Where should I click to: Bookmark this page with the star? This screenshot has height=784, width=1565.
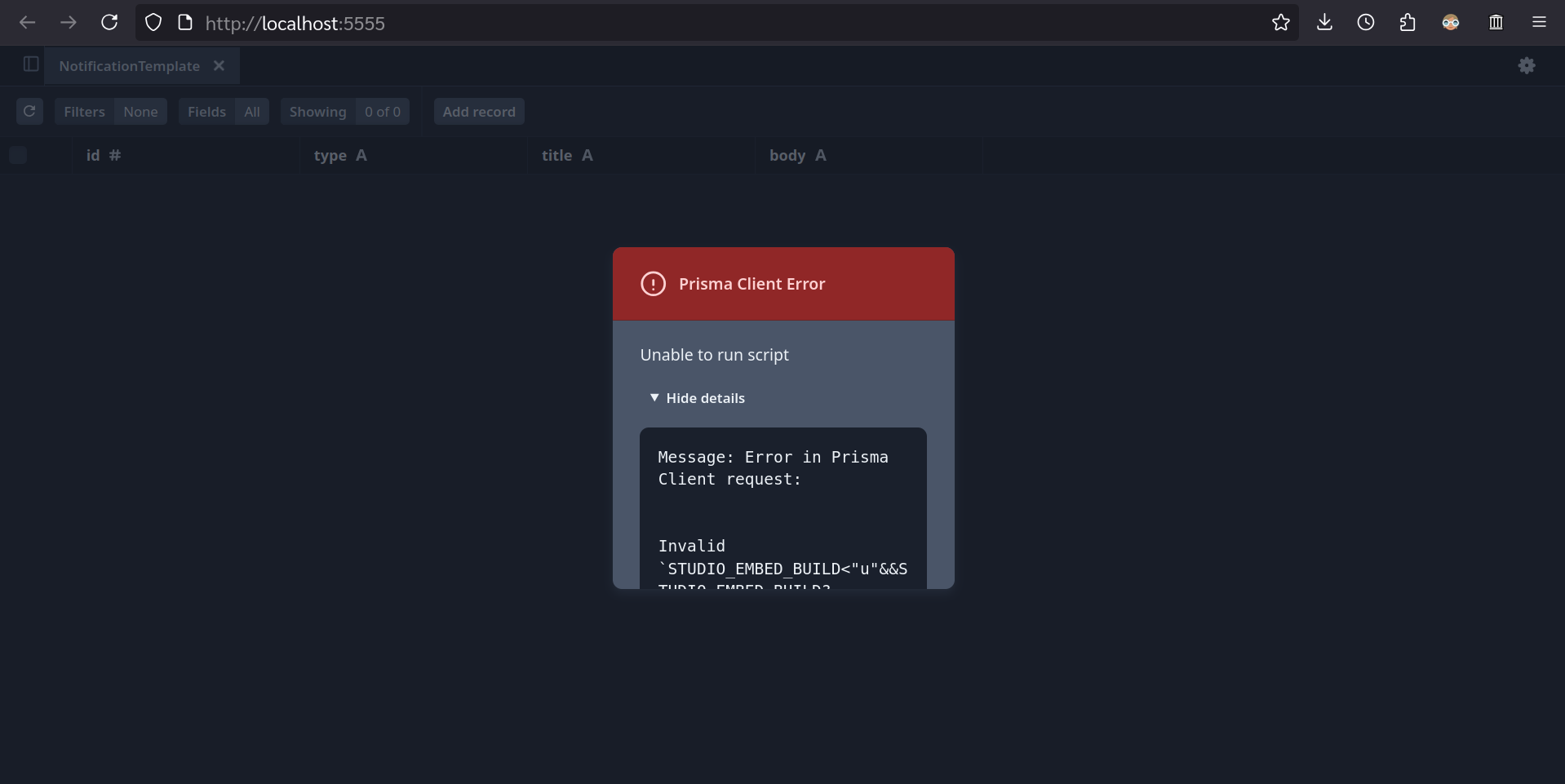pos(1281,23)
